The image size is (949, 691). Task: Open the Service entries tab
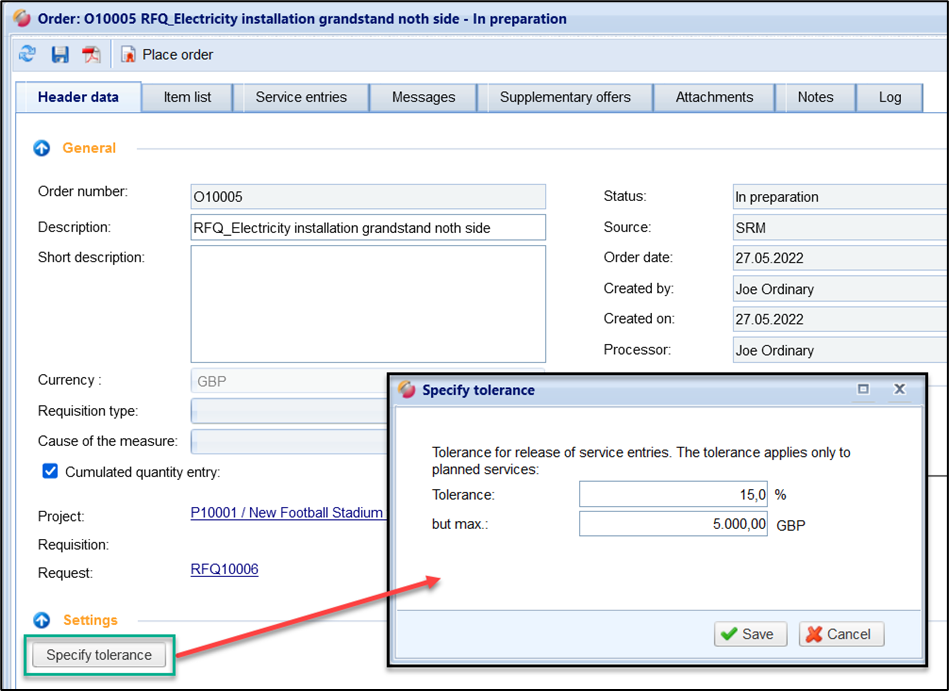(x=301, y=97)
